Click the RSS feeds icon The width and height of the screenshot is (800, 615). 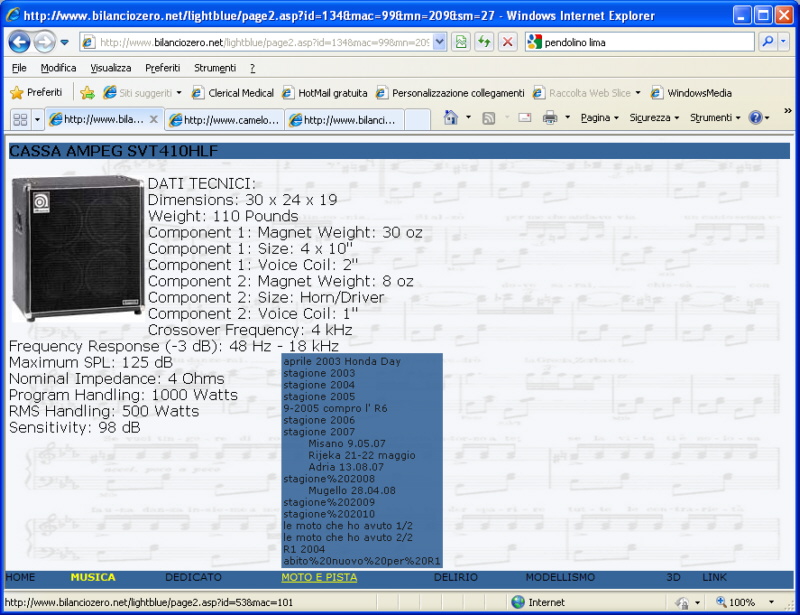click(489, 118)
